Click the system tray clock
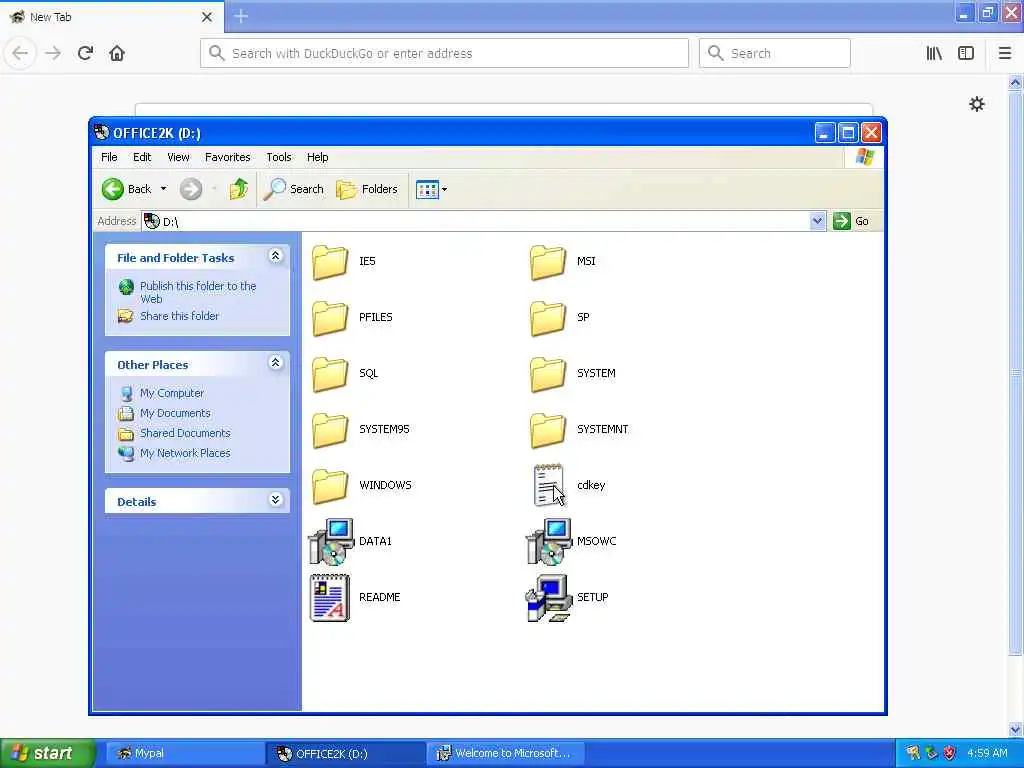The width and height of the screenshot is (1024, 768). (987, 753)
